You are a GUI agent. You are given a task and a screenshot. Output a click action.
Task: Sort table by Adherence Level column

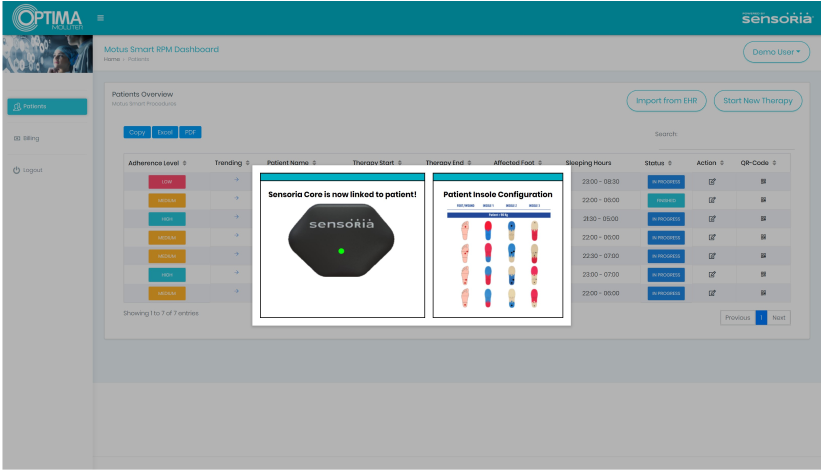pyautogui.click(x=157, y=162)
